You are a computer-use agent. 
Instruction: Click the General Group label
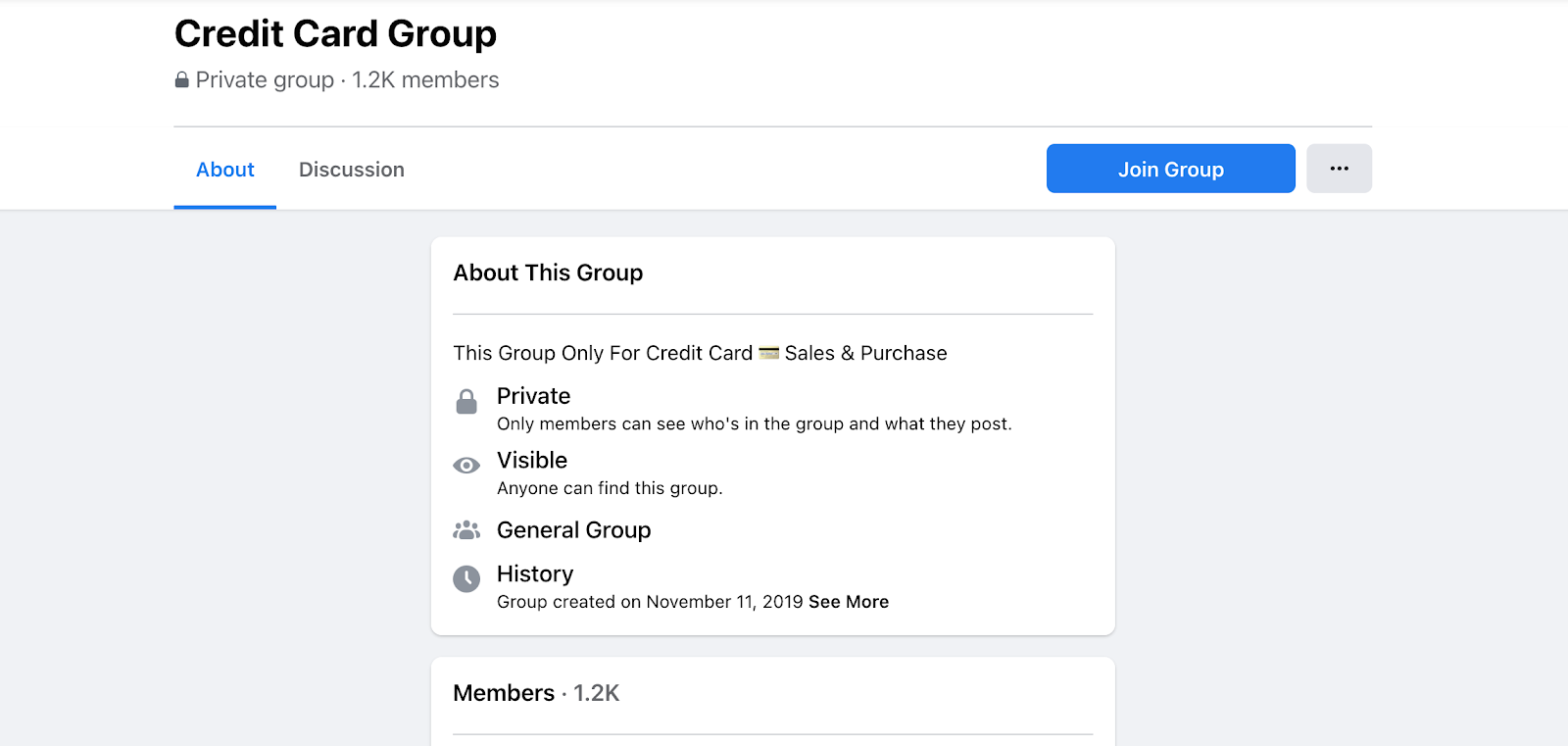tap(573, 530)
